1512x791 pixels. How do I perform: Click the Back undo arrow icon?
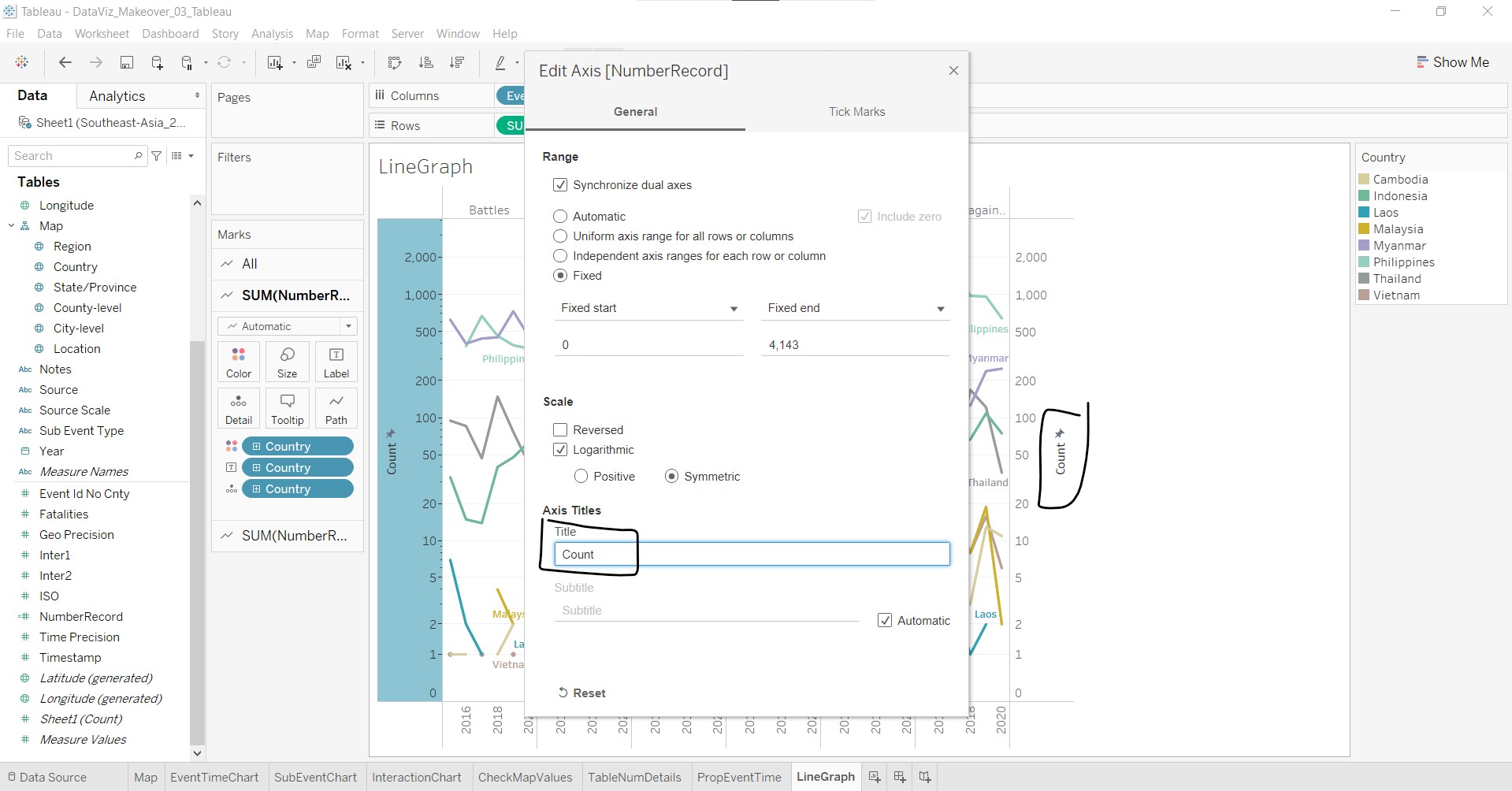click(65, 63)
